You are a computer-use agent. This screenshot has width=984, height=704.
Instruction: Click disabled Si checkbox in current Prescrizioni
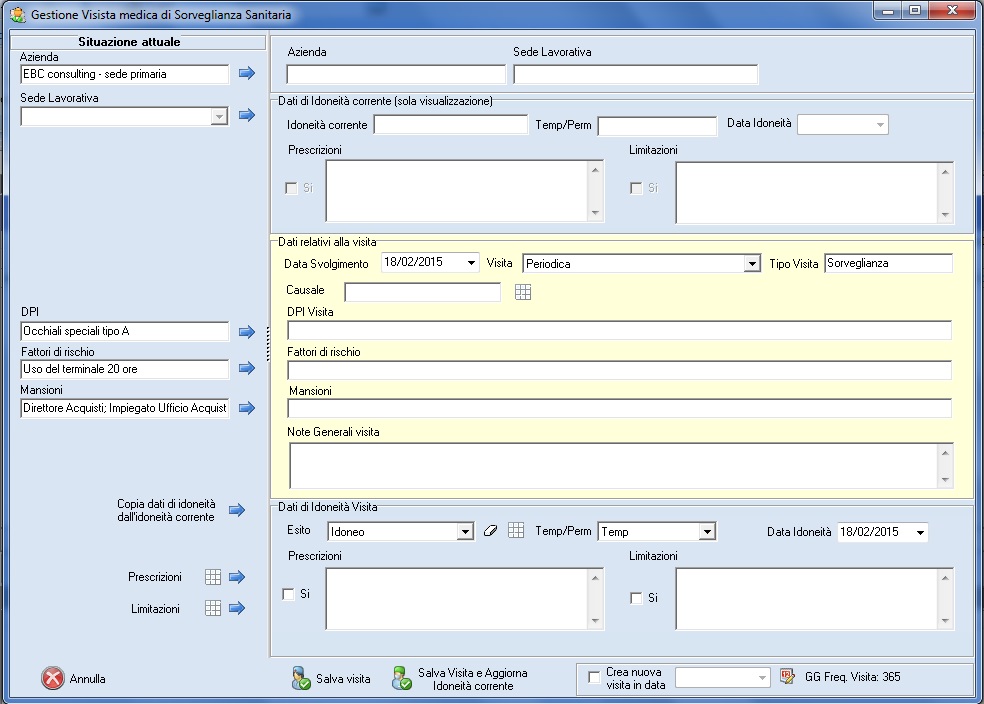click(291, 188)
